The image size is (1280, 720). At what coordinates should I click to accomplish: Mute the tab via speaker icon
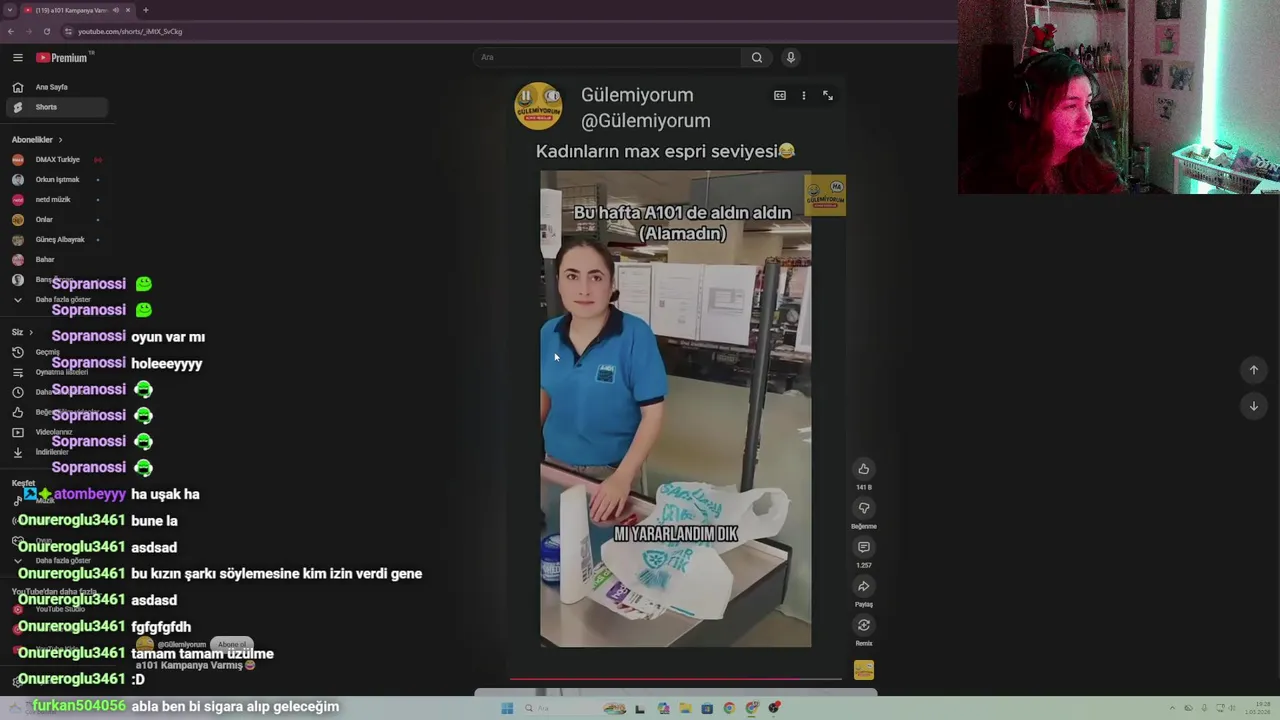(x=116, y=10)
